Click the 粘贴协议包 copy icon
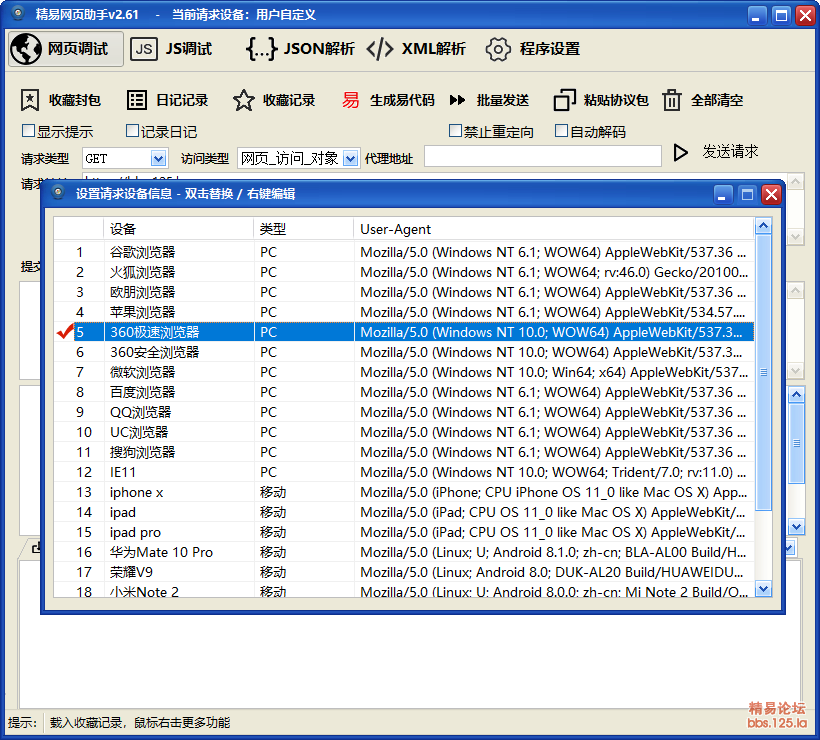The image size is (820, 740). click(x=564, y=100)
